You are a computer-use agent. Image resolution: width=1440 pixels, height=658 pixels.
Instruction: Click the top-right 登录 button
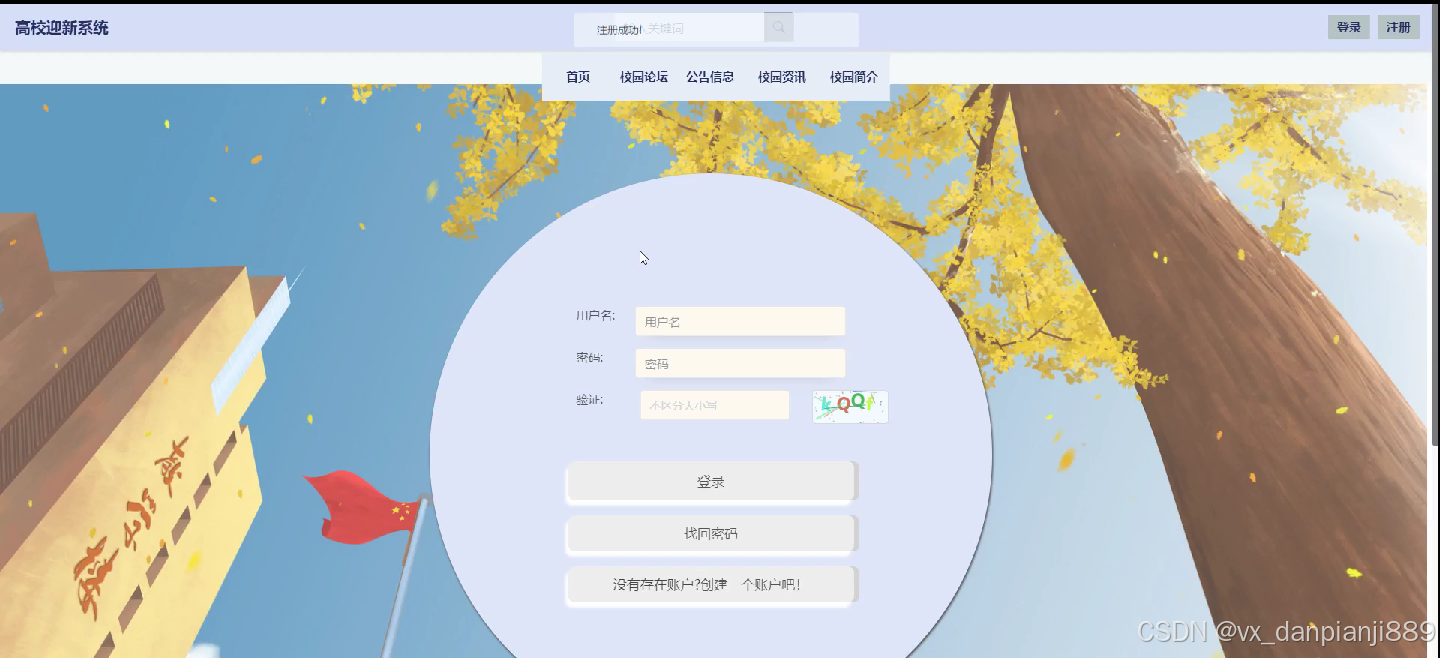[1349, 27]
